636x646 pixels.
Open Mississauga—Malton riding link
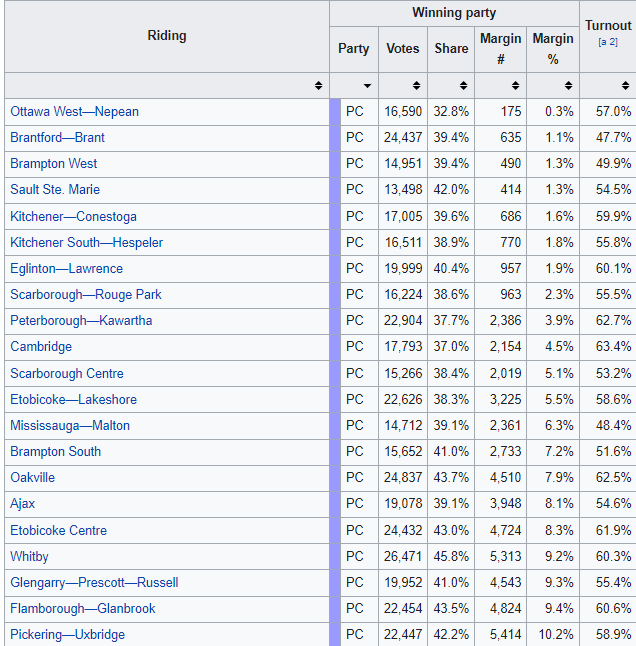[x=70, y=425]
